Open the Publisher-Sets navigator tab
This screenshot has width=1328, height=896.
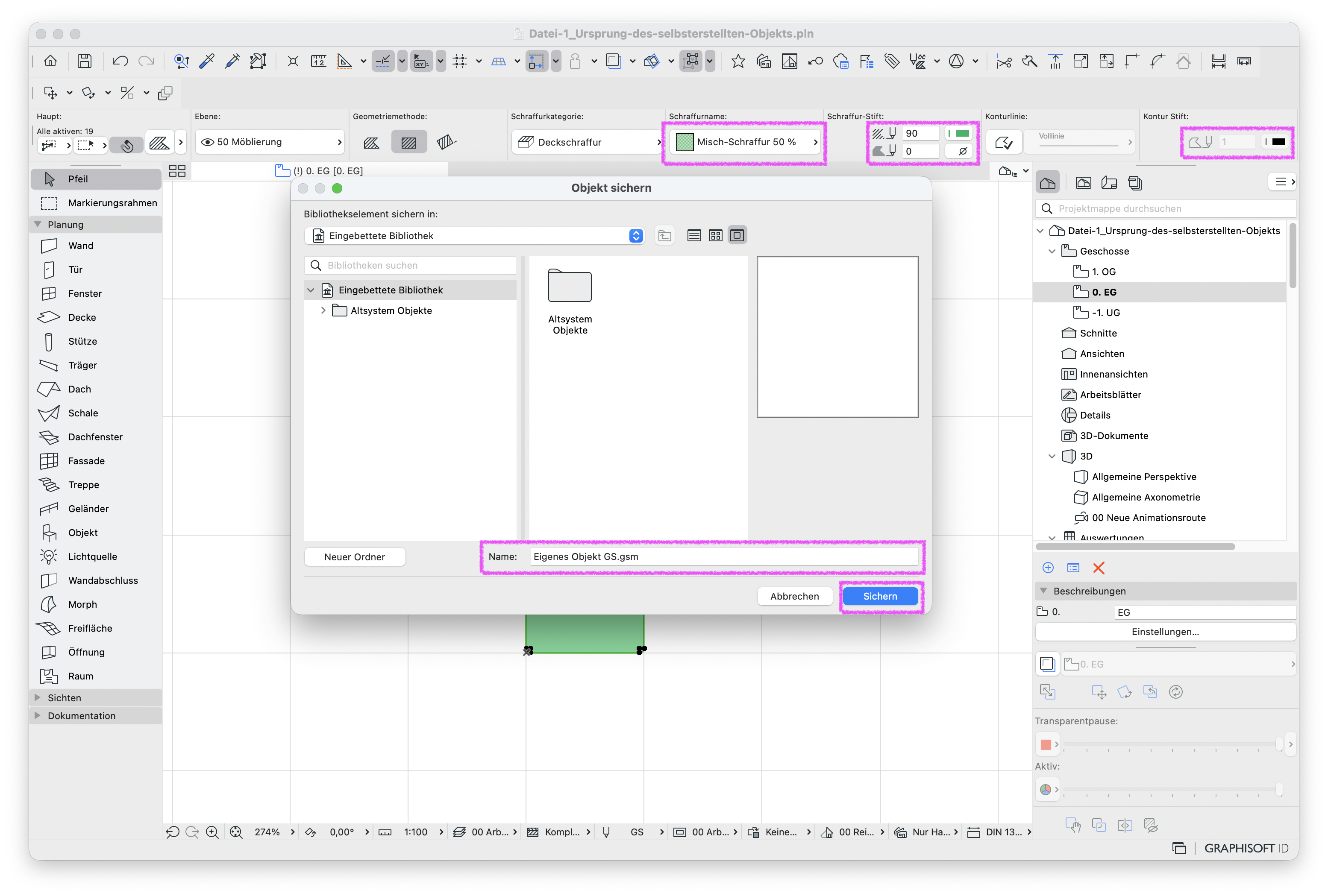coord(1135,183)
